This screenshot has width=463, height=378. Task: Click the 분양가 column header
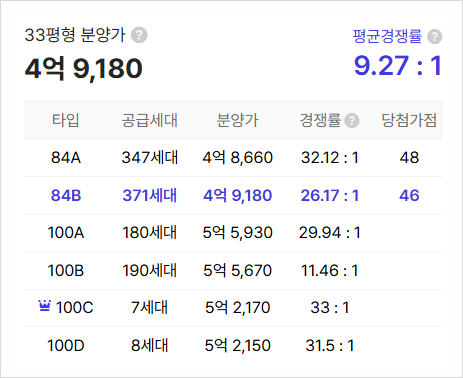tap(237, 120)
